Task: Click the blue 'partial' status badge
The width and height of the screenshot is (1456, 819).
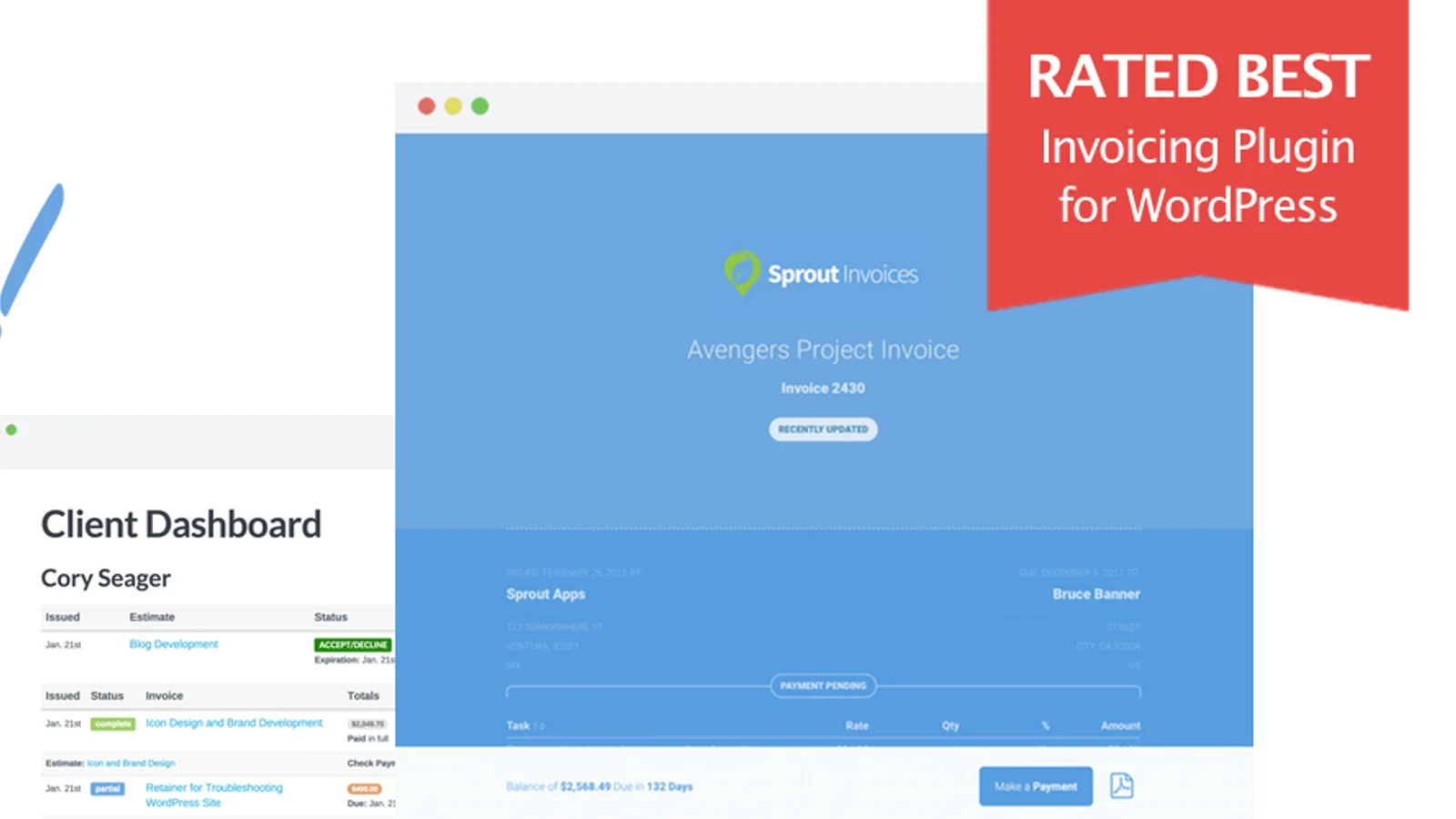Action: point(107,789)
